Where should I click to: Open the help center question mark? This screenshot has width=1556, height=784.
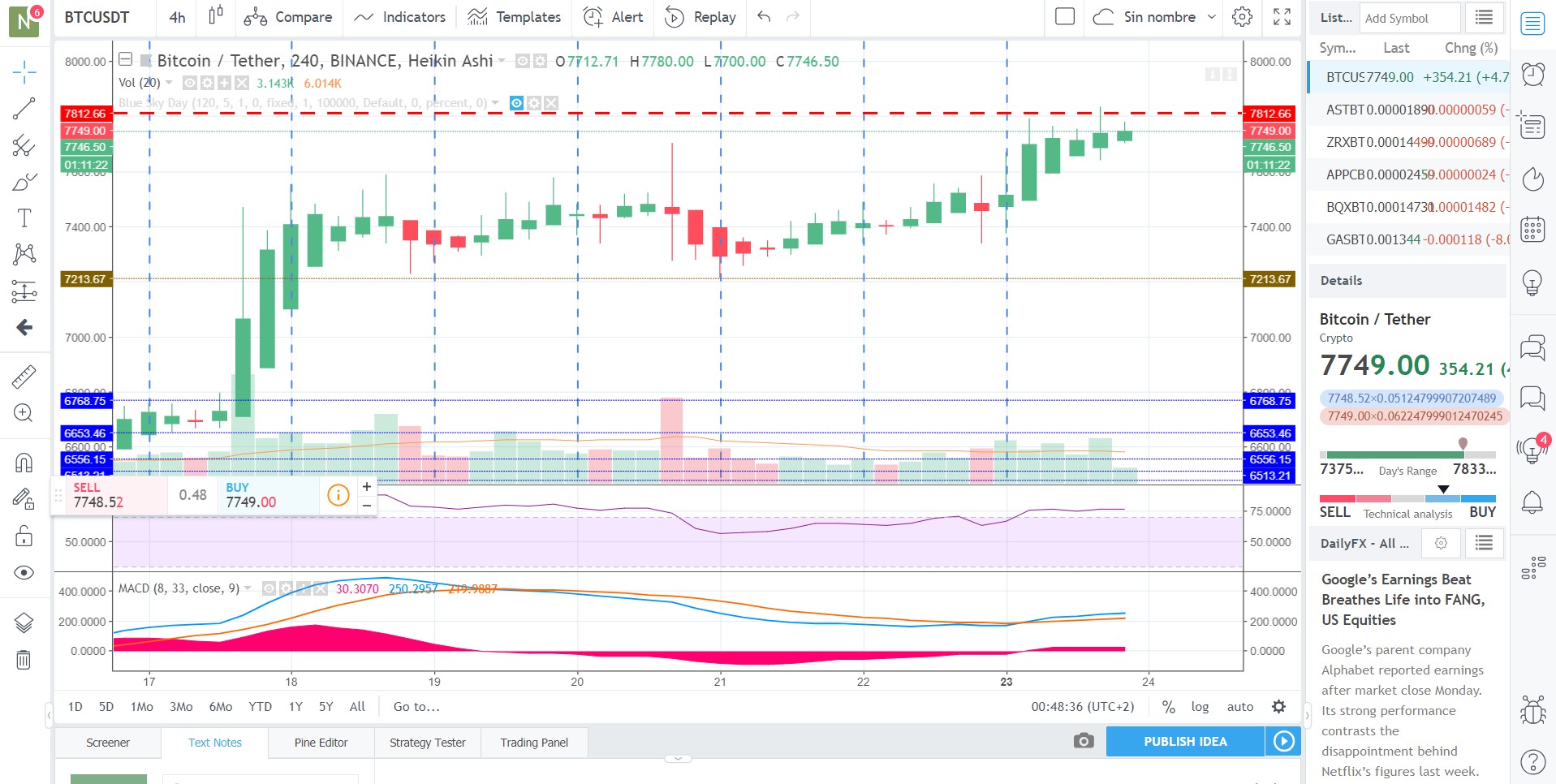click(1532, 762)
